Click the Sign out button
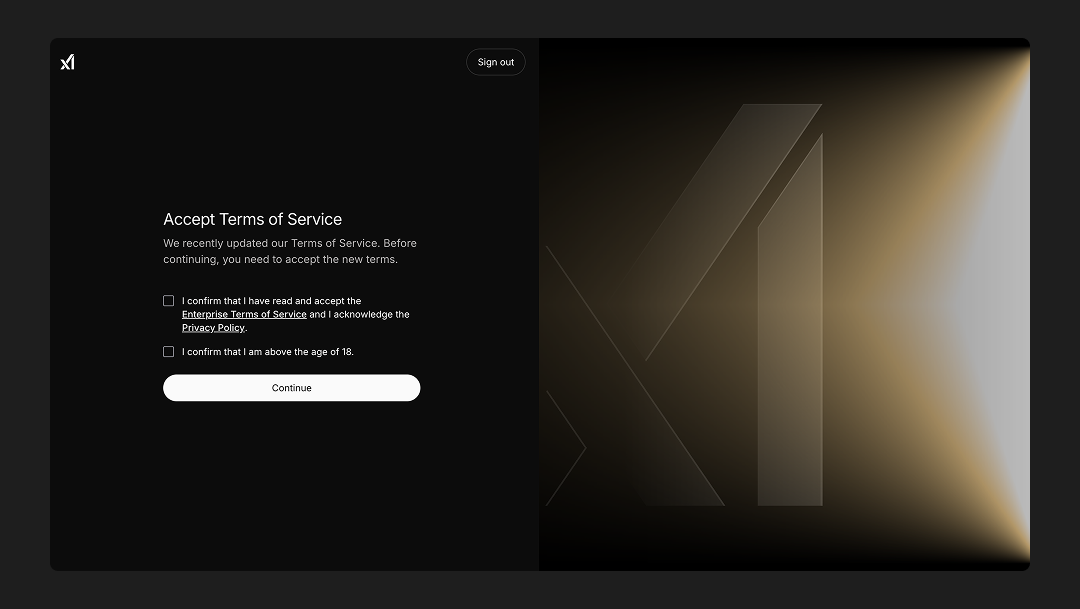Image resolution: width=1080 pixels, height=609 pixels. pos(496,62)
